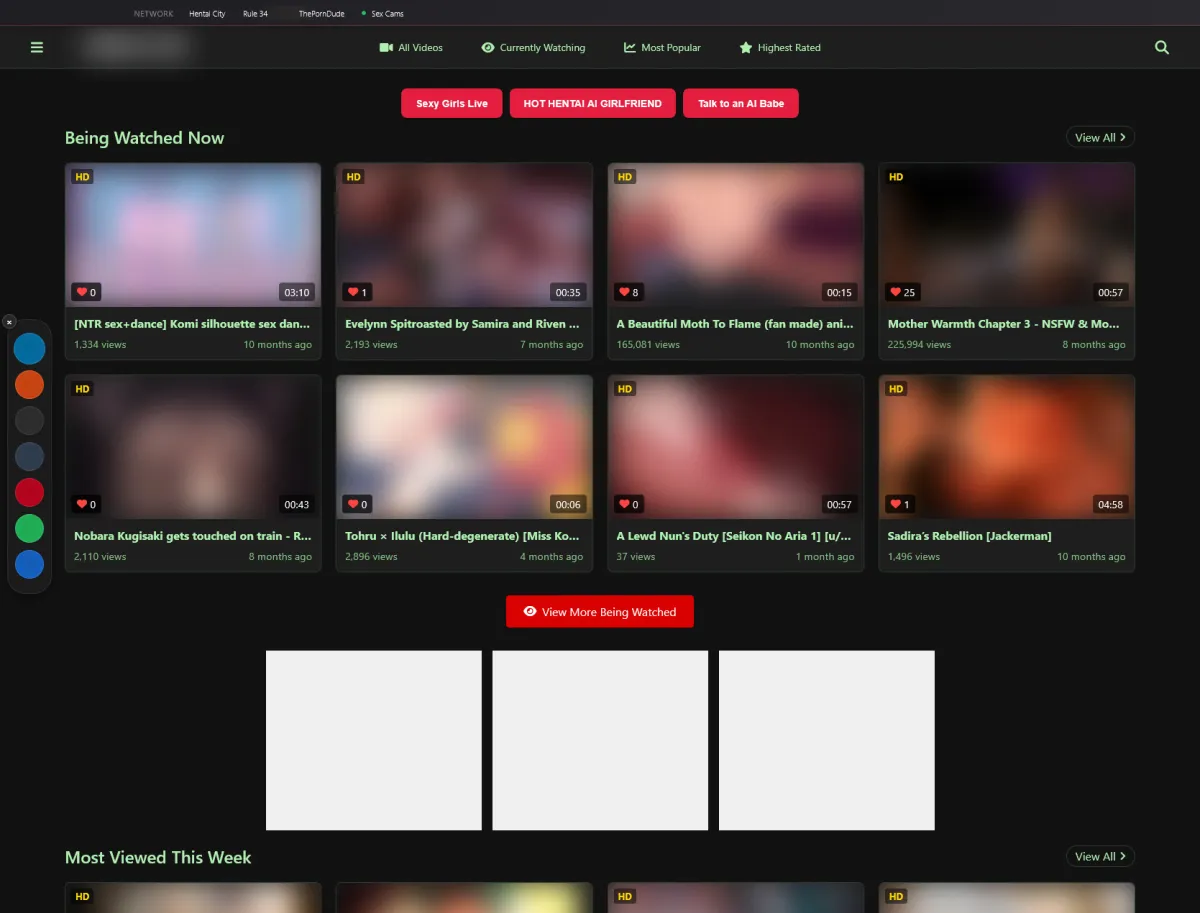The image size is (1200, 913).
Task: Expand View All for Being Watched Now
Action: point(1100,138)
